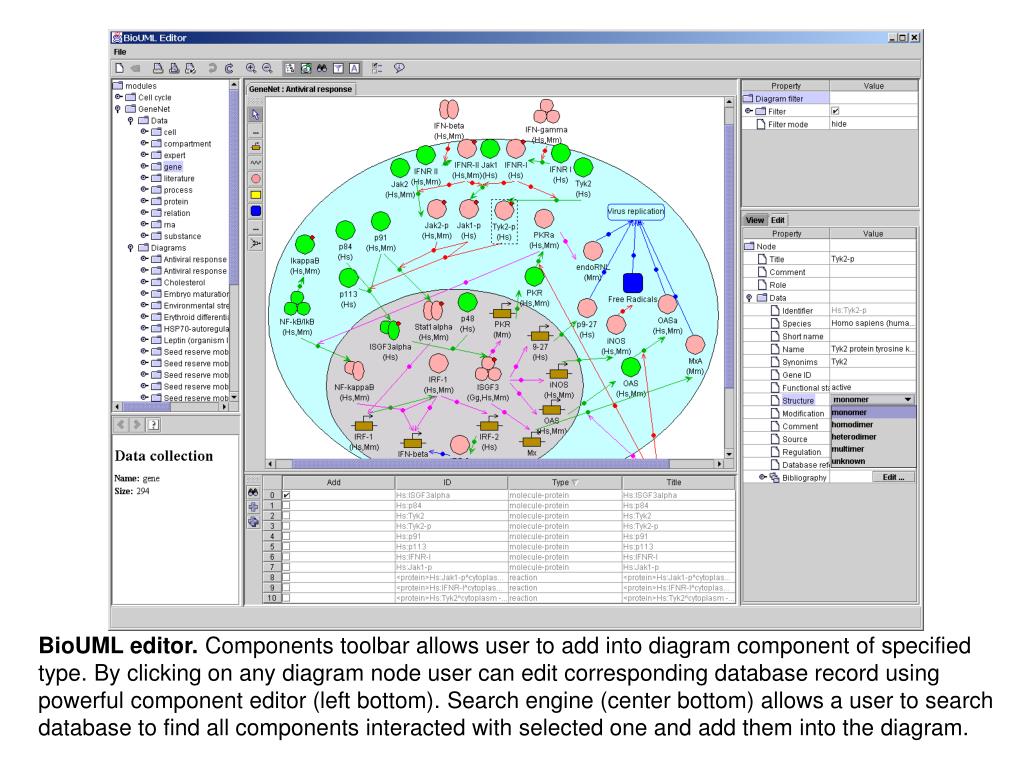Expand the protein folder
This screenshot has width=1024, height=768.
coord(144,201)
